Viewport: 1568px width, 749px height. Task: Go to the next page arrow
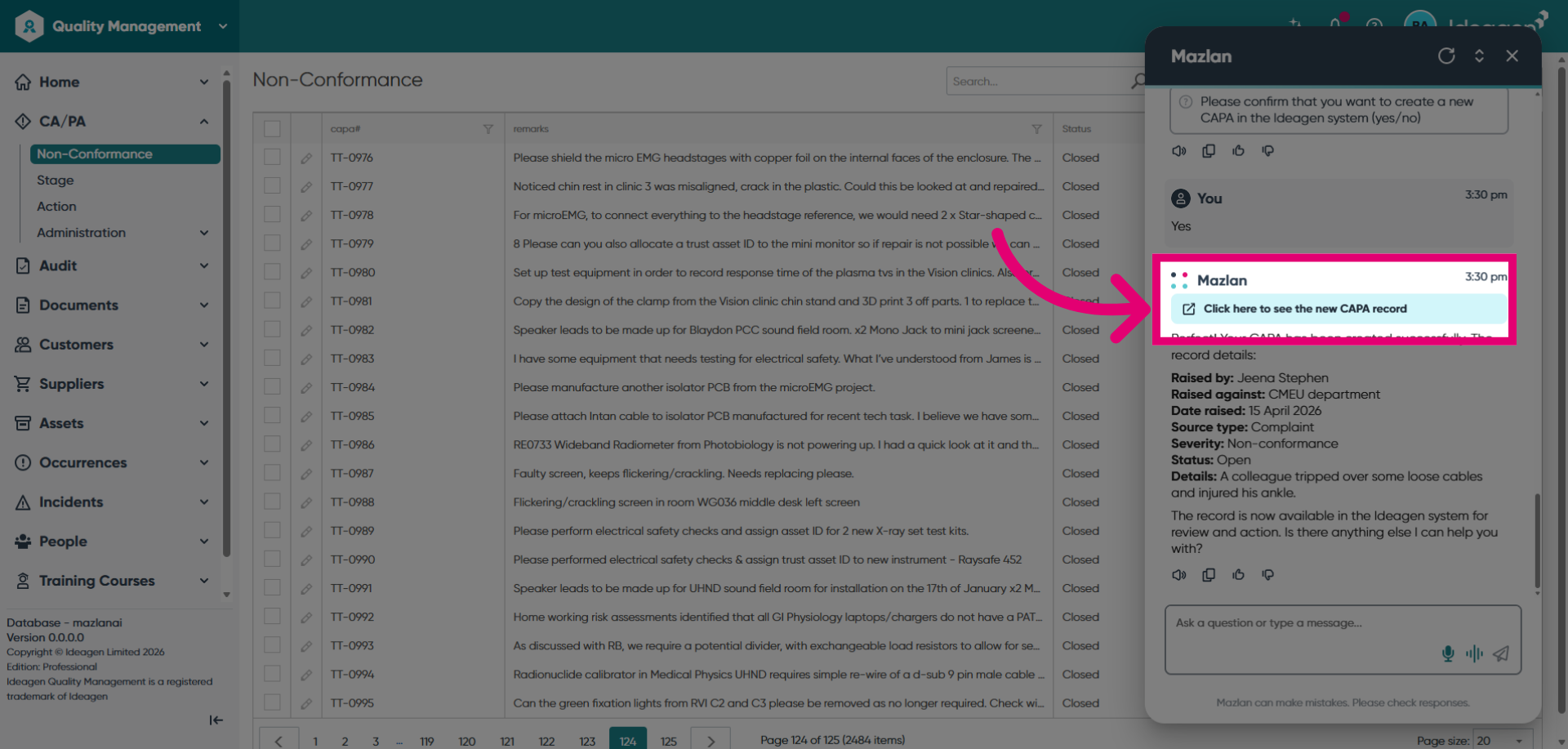point(711,740)
